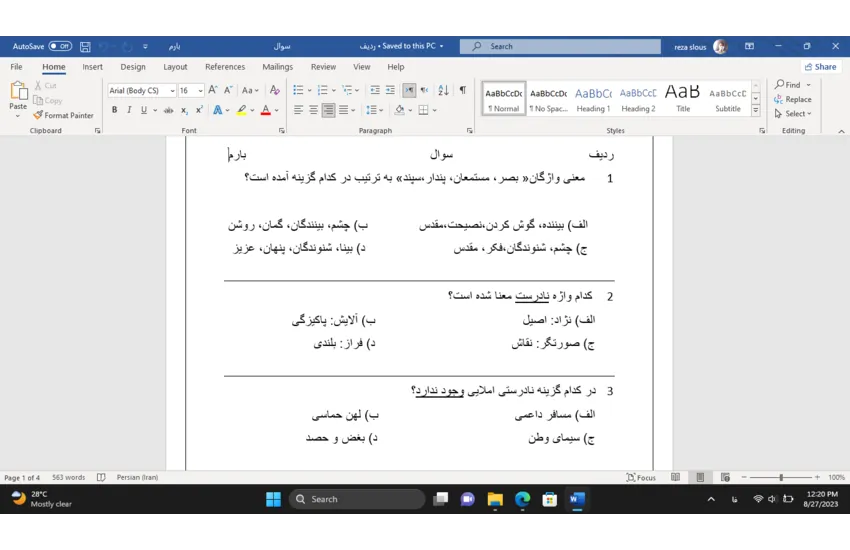The height and width of the screenshot is (550, 850).
Task: Toggle the AutoSave switch
Action: click(x=60, y=46)
